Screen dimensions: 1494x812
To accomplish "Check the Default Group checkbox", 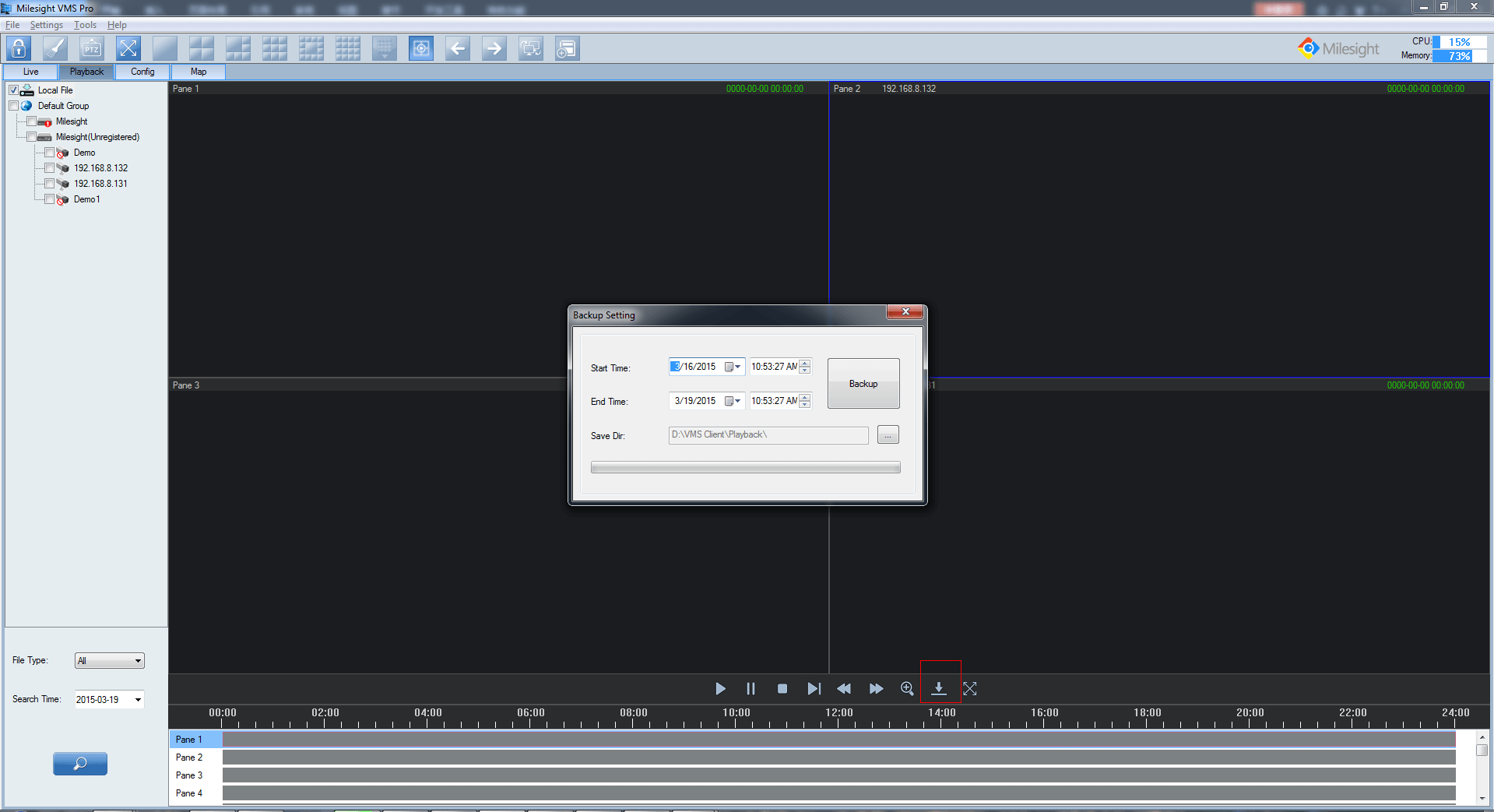I will click(14, 106).
